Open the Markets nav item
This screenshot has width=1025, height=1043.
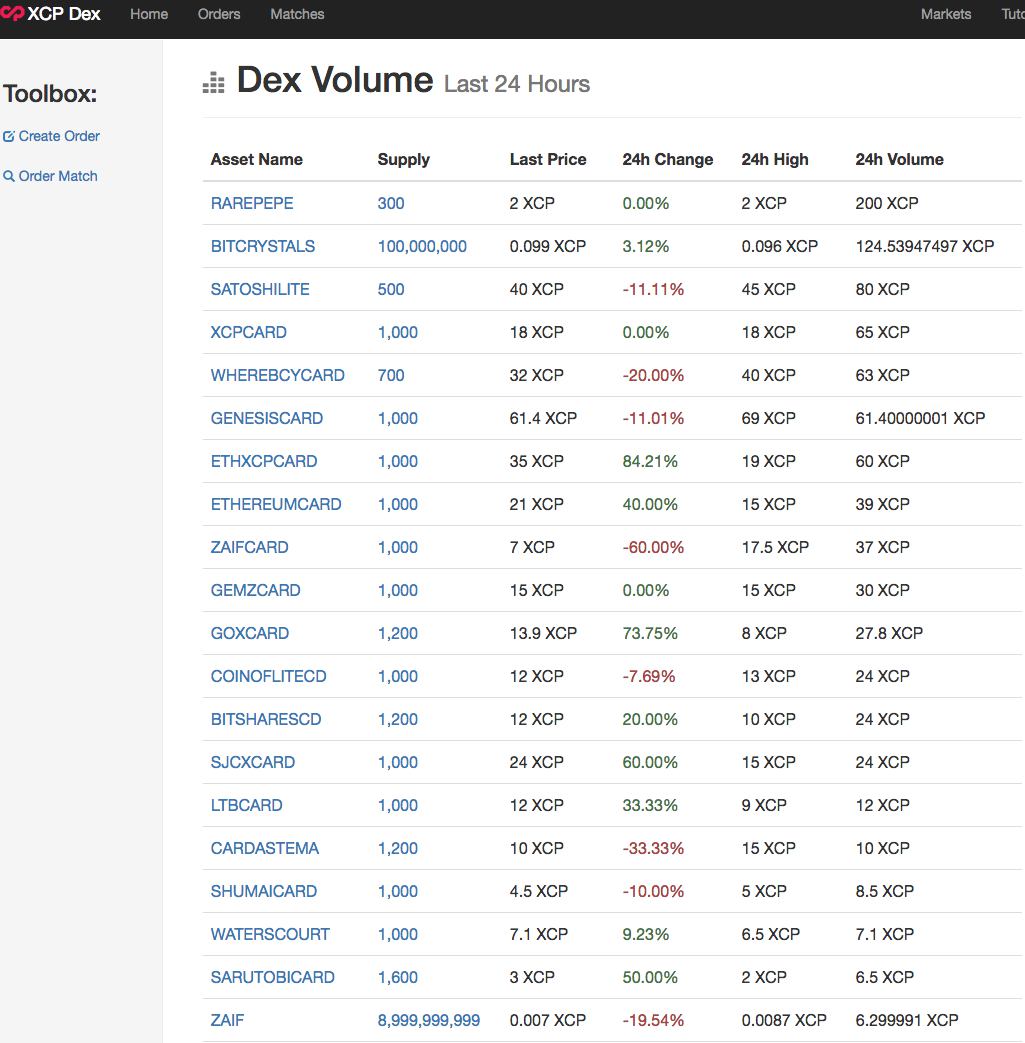pyautogui.click(x=946, y=14)
